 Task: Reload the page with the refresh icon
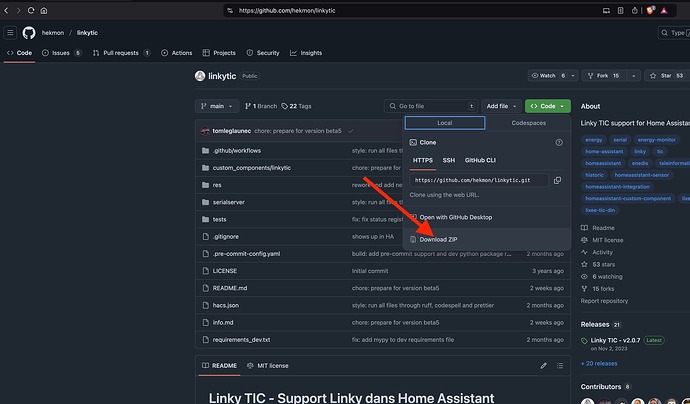(31, 11)
